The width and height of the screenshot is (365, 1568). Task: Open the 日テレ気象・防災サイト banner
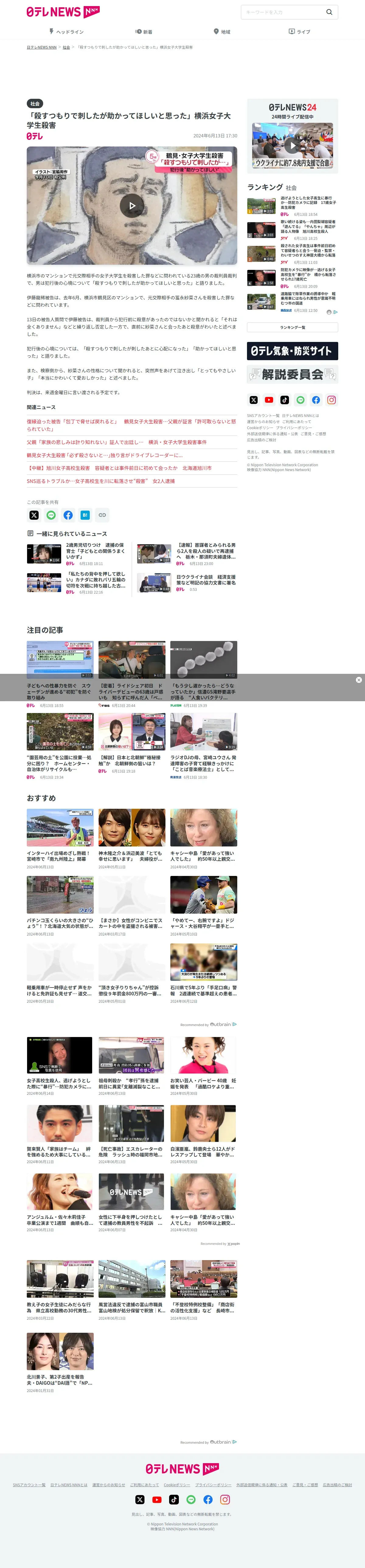[x=293, y=351]
